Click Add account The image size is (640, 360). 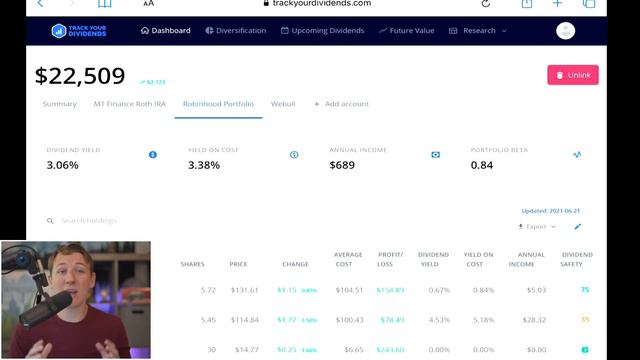341,104
